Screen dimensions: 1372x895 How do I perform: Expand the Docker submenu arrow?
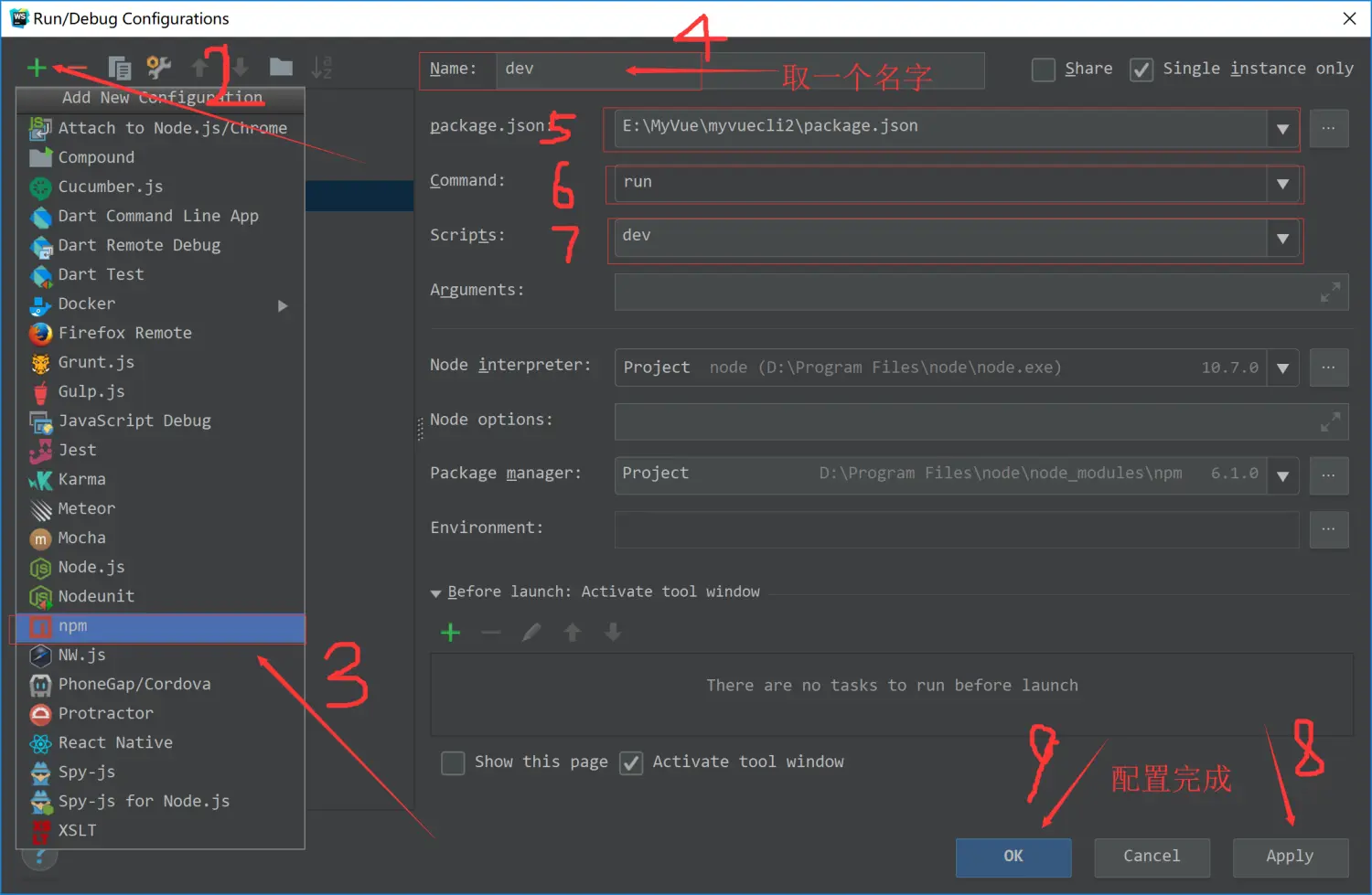click(x=283, y=305)
